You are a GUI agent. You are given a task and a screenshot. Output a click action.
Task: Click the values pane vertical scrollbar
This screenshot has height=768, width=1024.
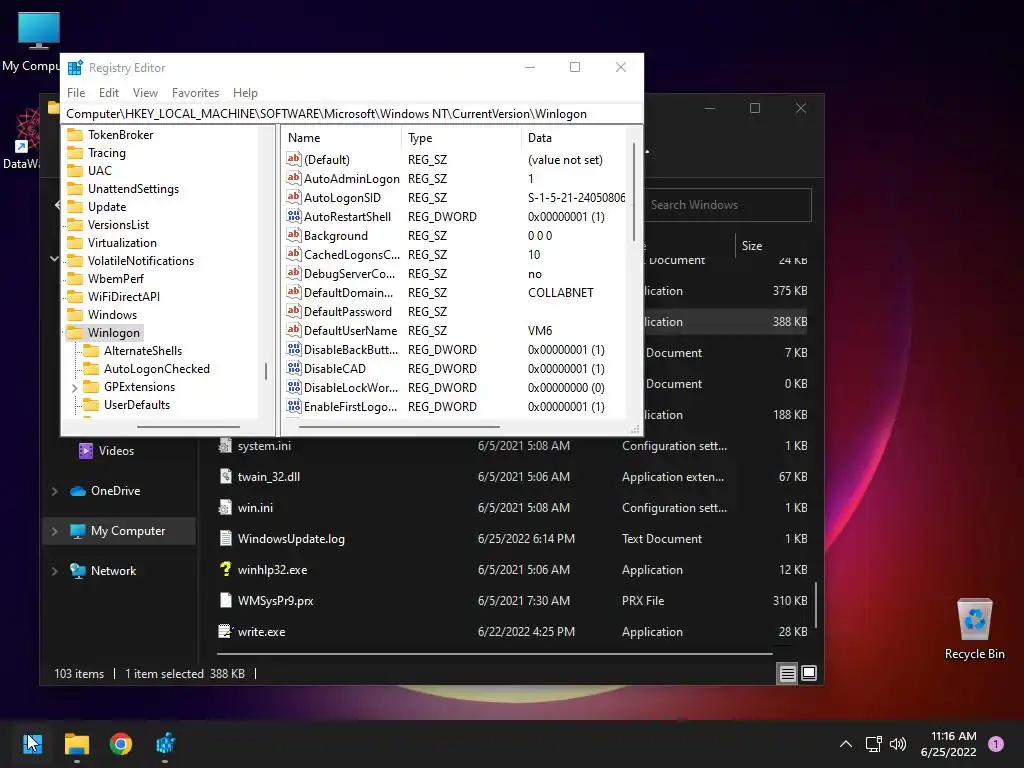(x=633, y=193)
